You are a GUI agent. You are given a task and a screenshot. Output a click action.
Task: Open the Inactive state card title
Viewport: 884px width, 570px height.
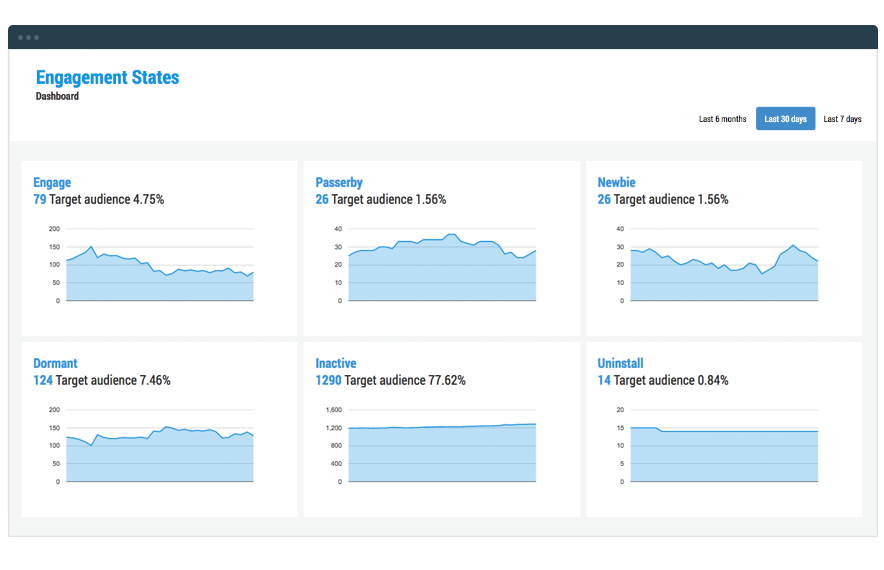point(335,364)
